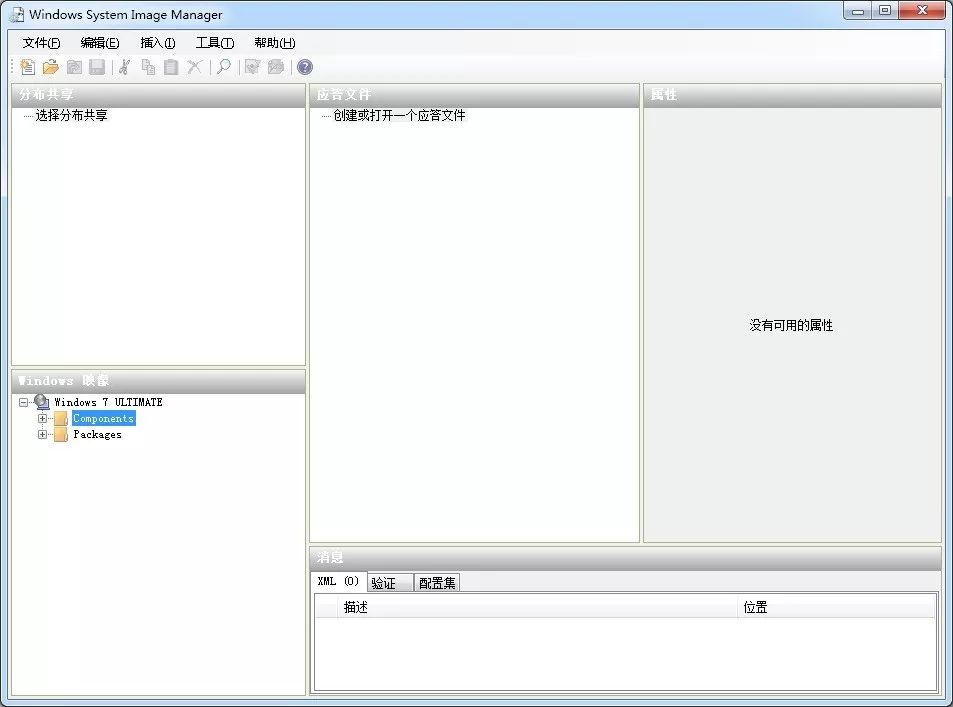953x707 pixels.
Task: Click the 位置 column header
Action: (x=836, y=607)
